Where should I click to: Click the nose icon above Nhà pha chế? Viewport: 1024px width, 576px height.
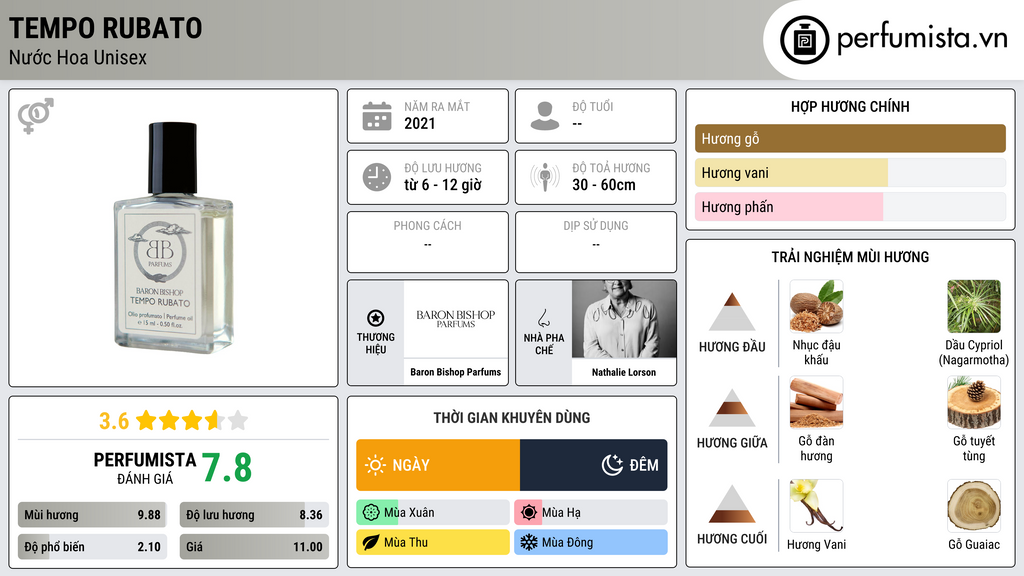click(x=543, y=318)
